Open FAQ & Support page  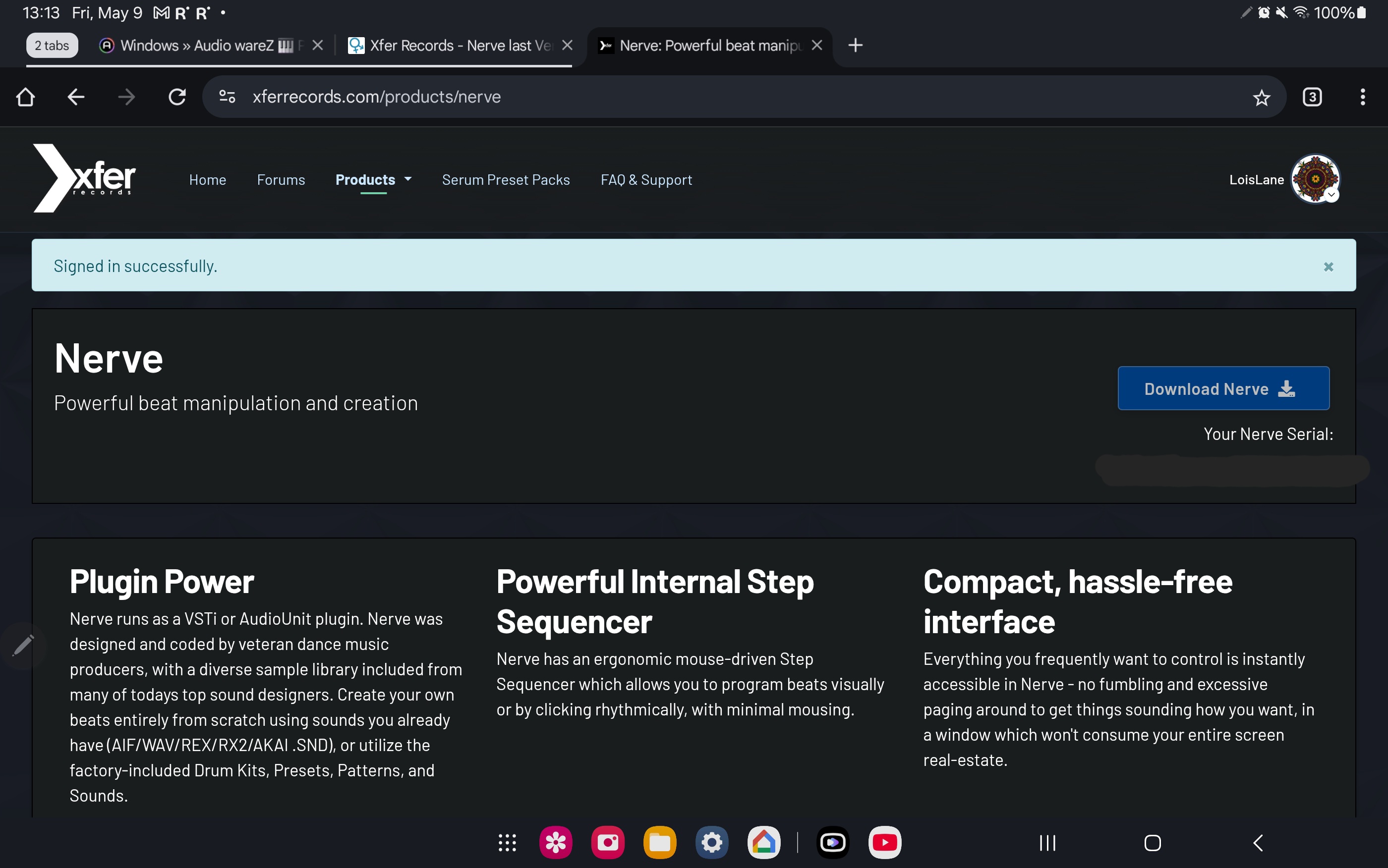[x=646, y=180]
